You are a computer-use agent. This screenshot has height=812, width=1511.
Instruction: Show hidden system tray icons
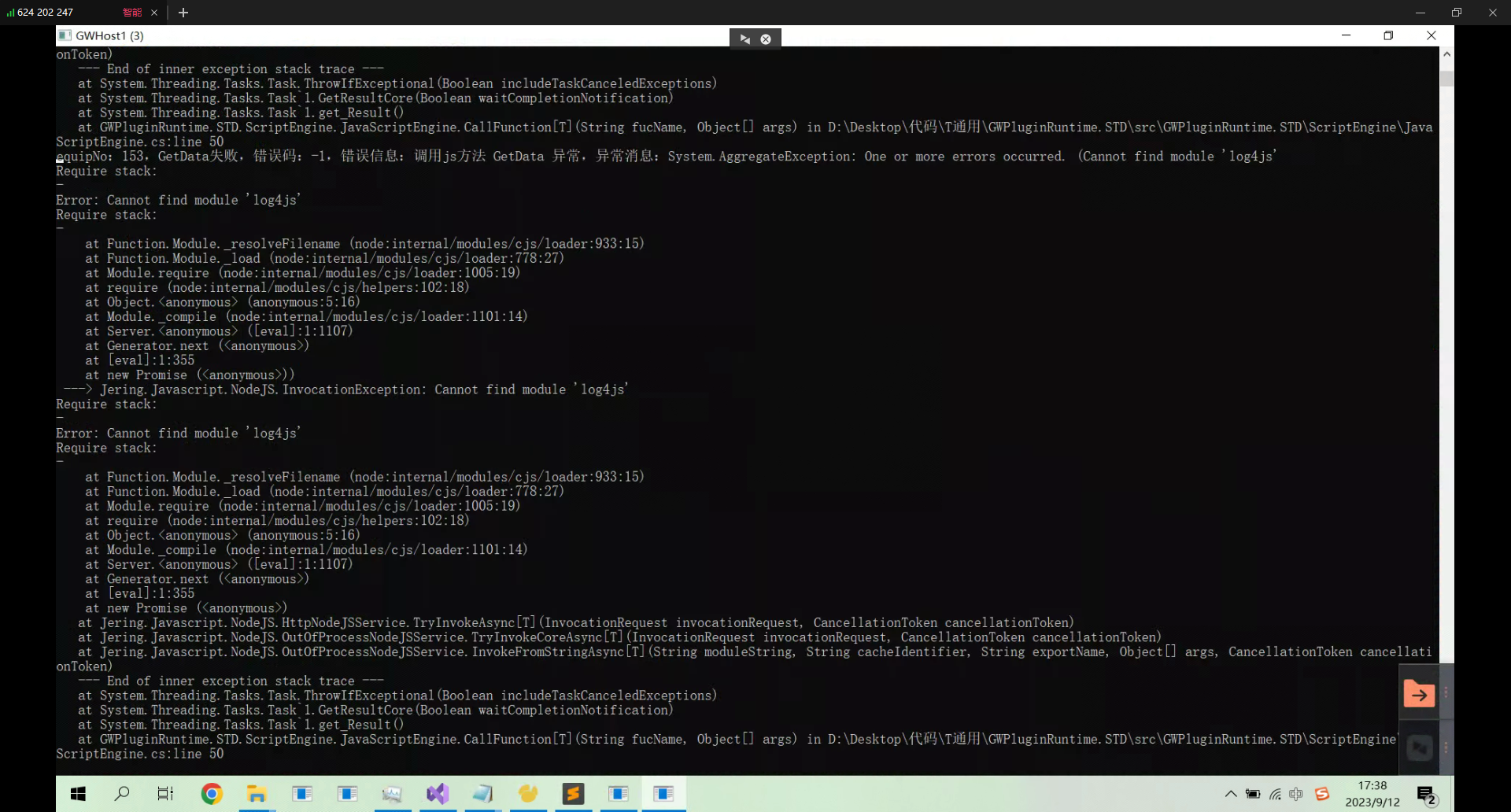1231,794
